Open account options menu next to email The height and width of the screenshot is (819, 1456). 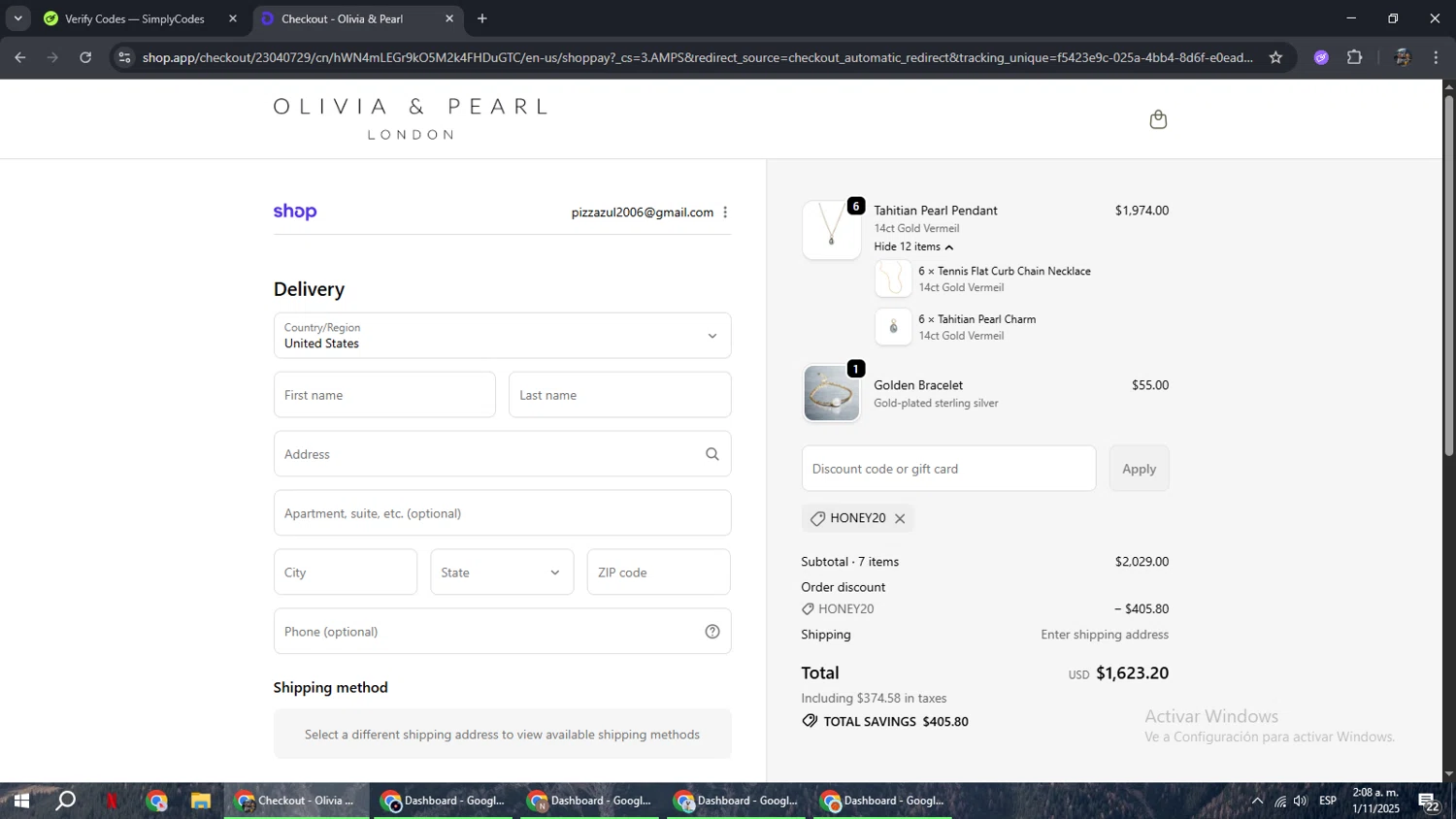(725, 213)
